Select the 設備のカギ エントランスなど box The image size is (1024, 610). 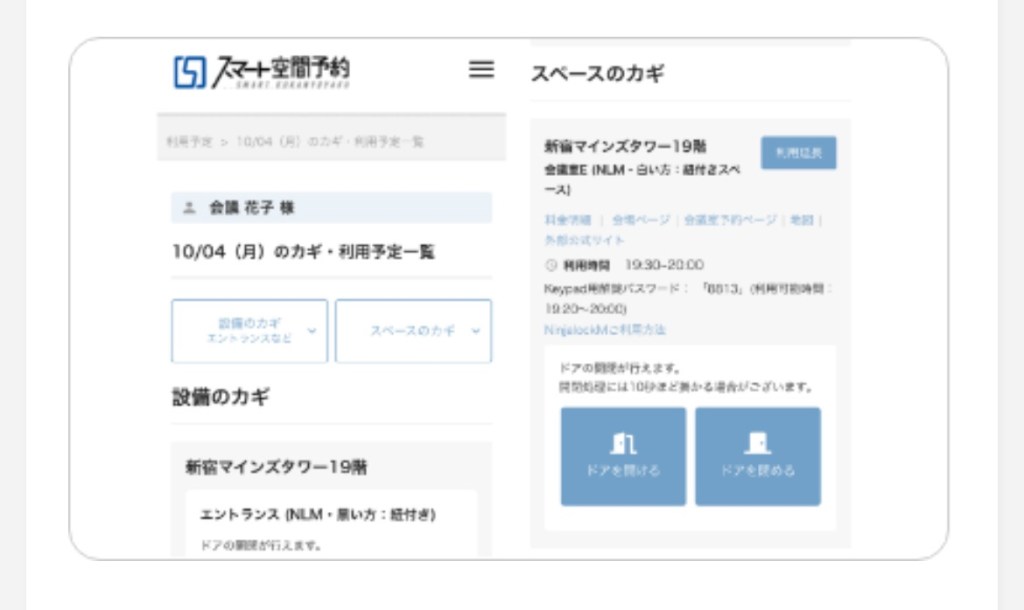pos(249,331)
